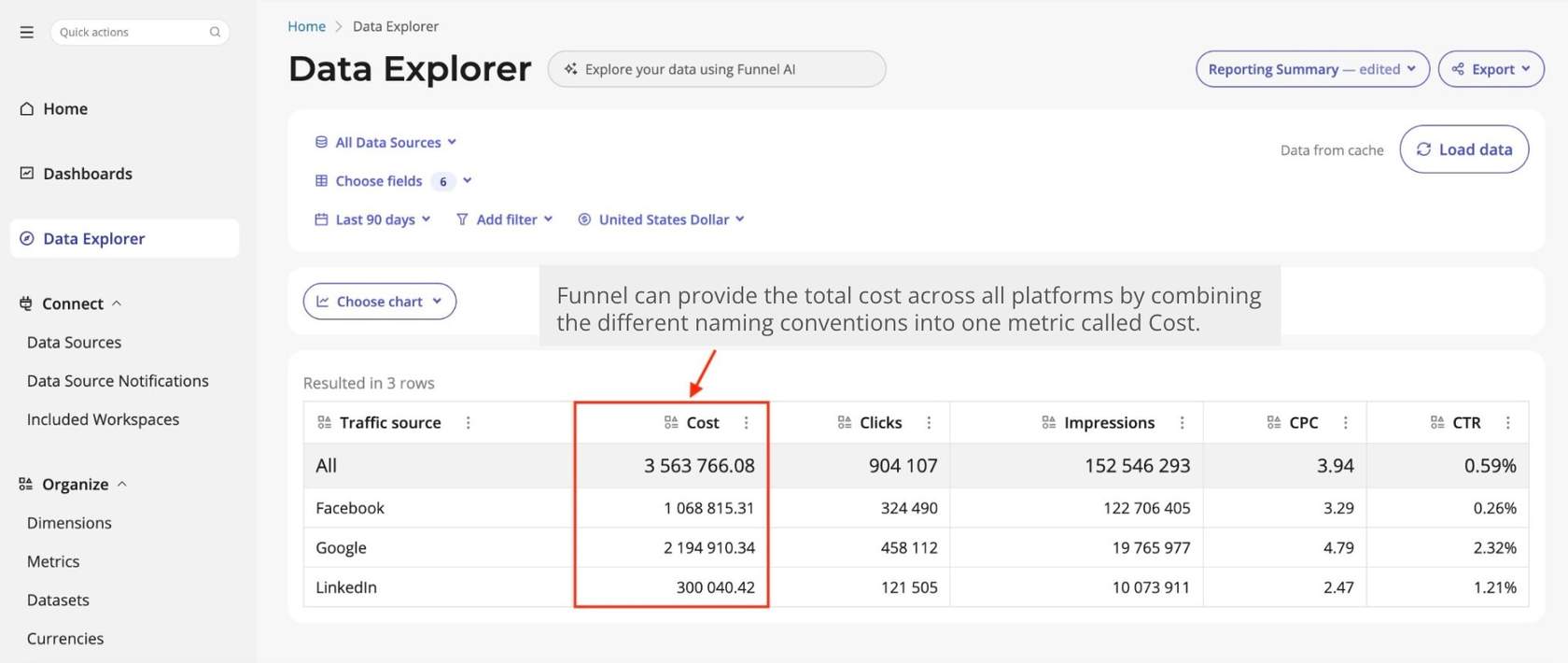The width and height of the screenshot is (1568, 663).
Task: Open Traffic source column options menu
Action: pyautogui.click(x=469, y=423)
